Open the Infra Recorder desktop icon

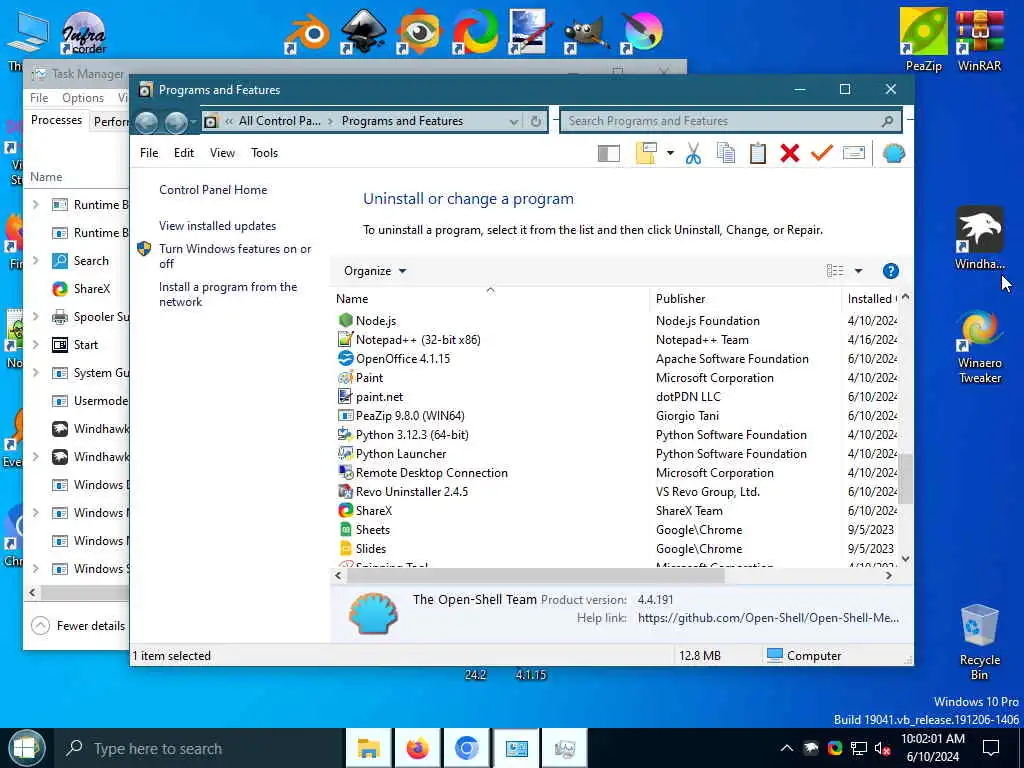[84, 33]
